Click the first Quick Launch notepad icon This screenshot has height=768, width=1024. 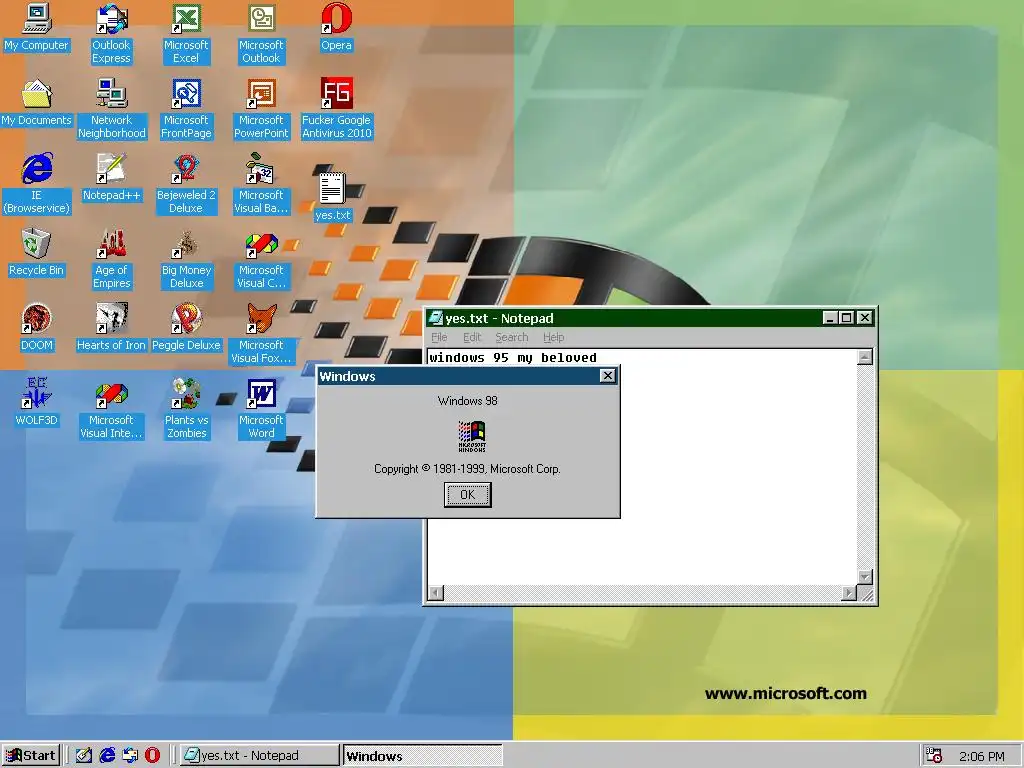pyautogui.click(x=84, y=756)
